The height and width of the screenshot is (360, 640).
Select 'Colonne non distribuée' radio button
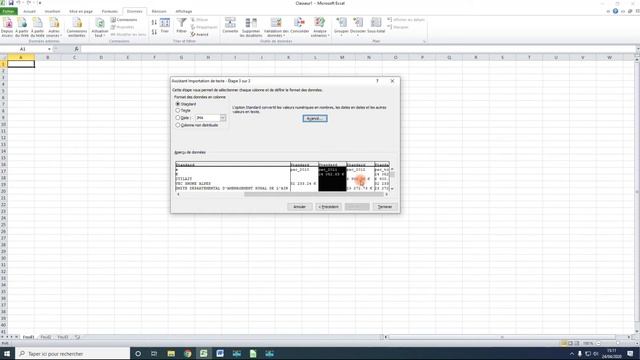[x=178, y=125]
